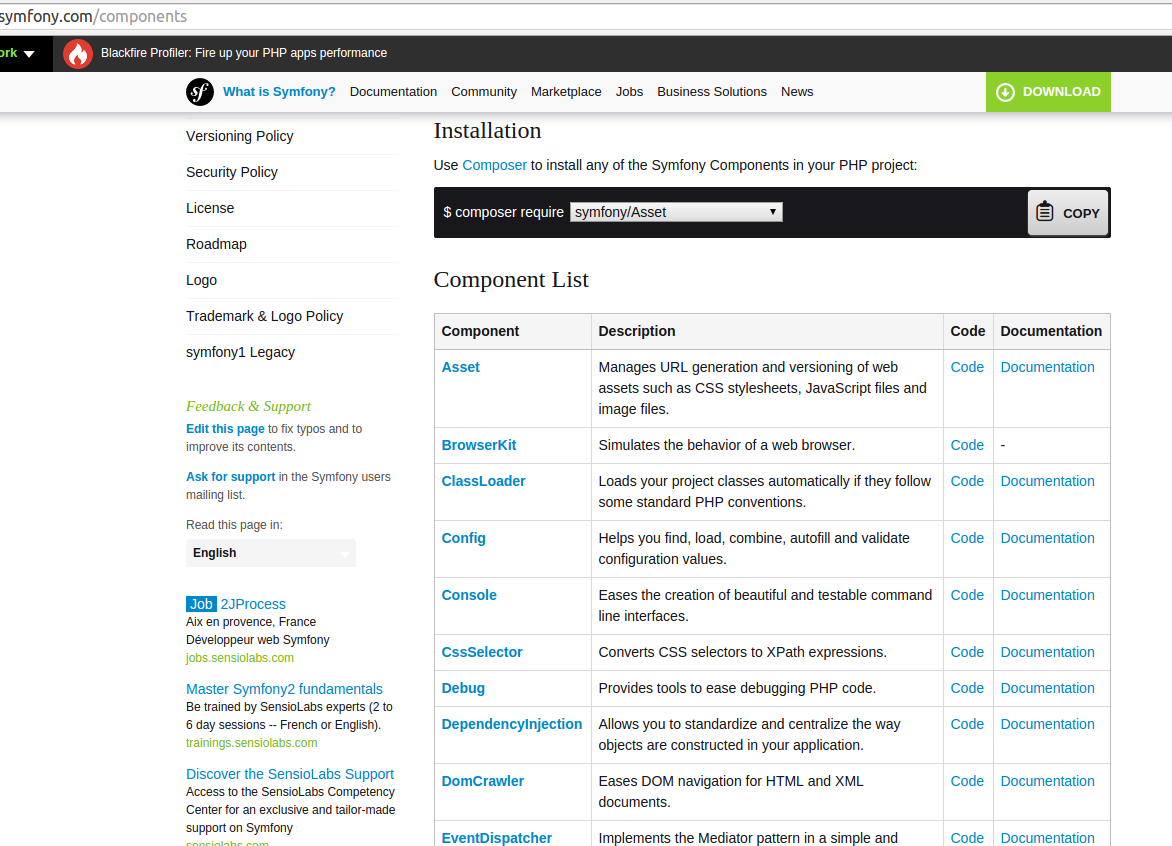Screen dimensions: 1172x846
Task: Open the 2JProcess job link
Action: [x=253, y=604]
